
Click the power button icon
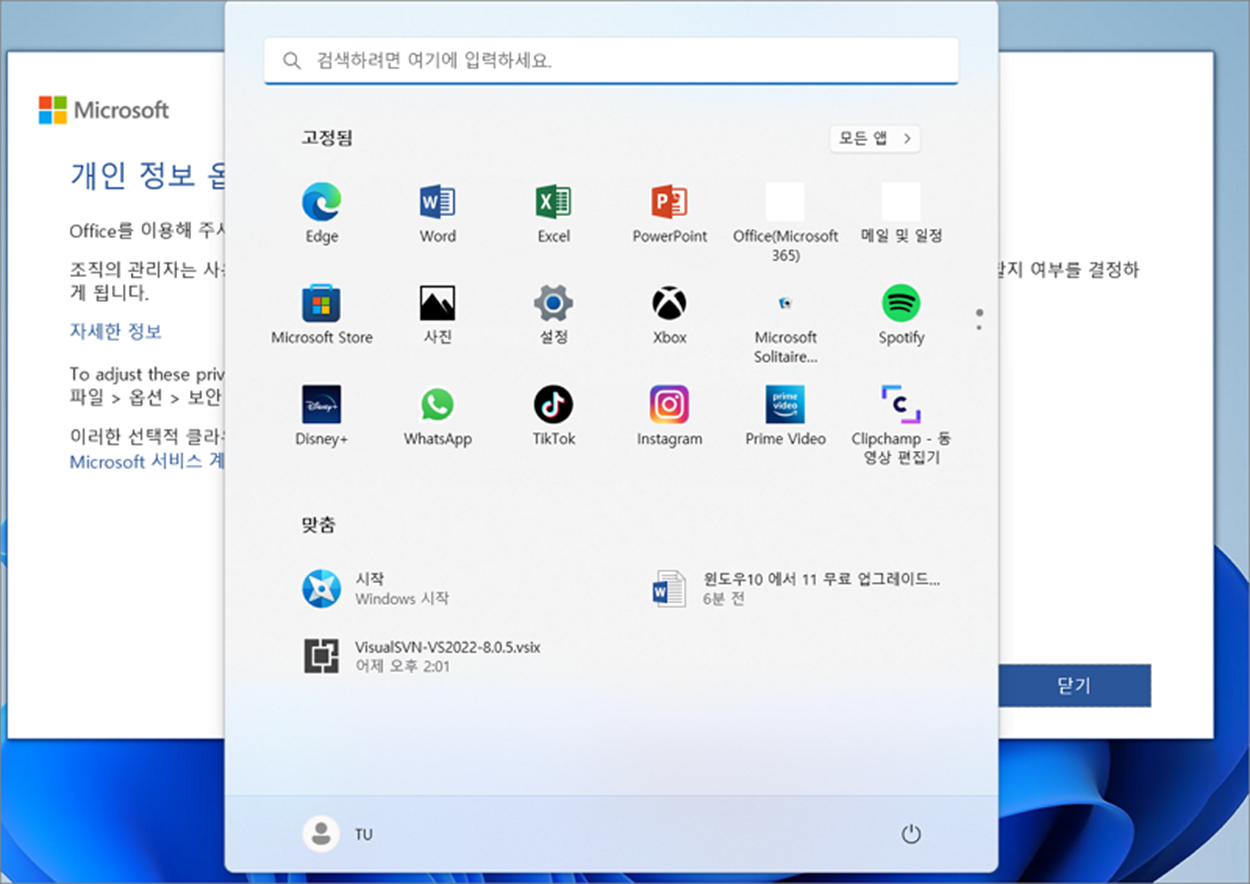[910, 834]
